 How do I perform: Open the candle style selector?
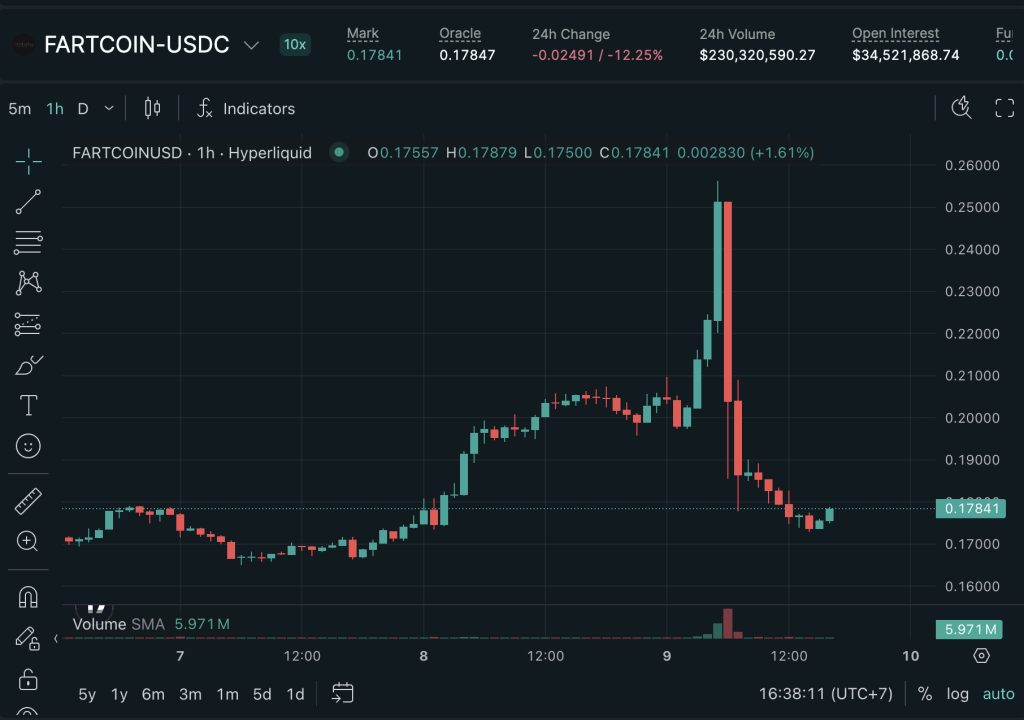[152, 108]
